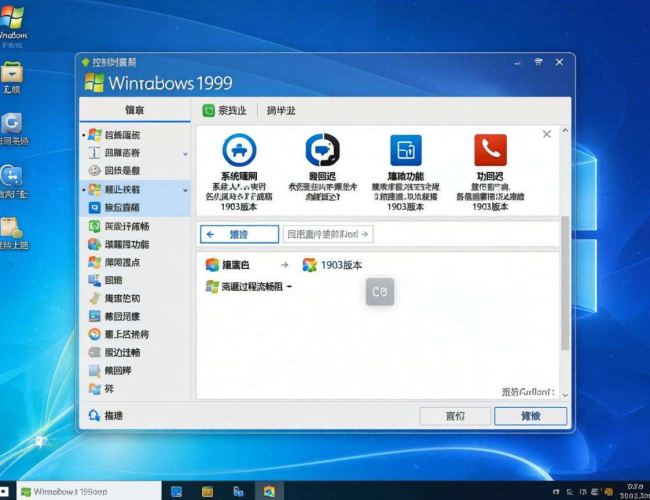Select the smiley face sidebar item
This screenshot has width=650, height=500.
pos(136,170)
